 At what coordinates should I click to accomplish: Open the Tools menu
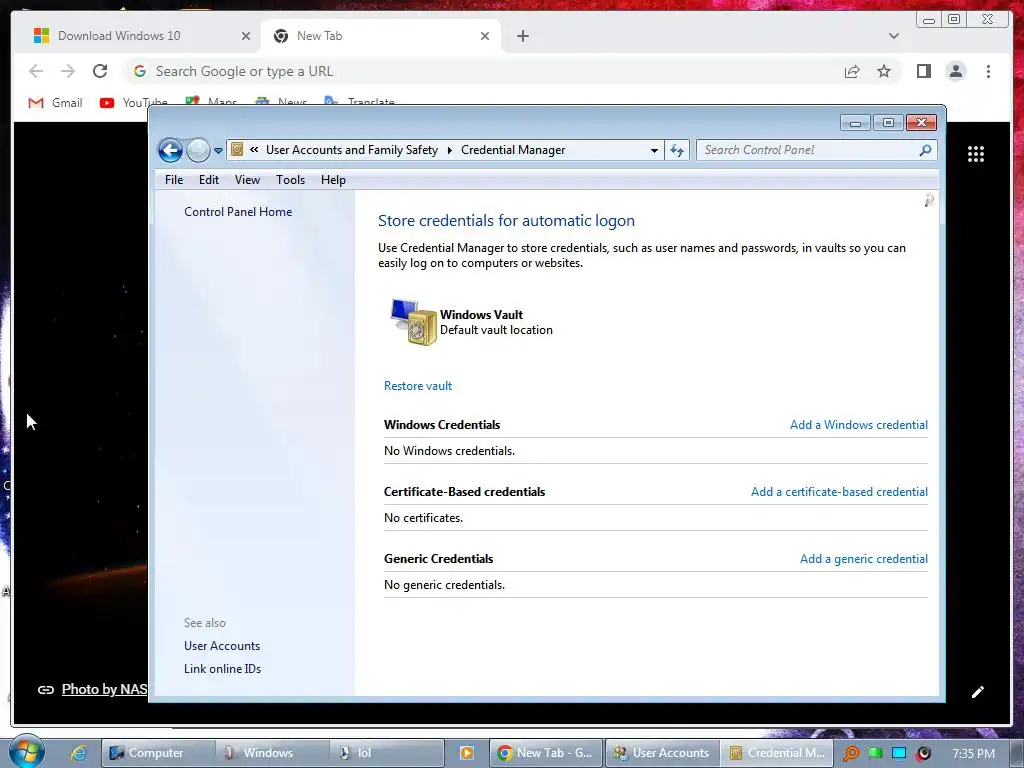click(290, 180)
